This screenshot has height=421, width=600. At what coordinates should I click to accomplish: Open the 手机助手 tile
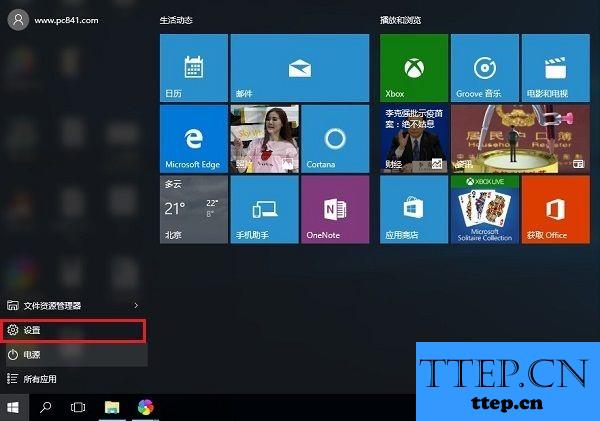(x=264, y=210)
